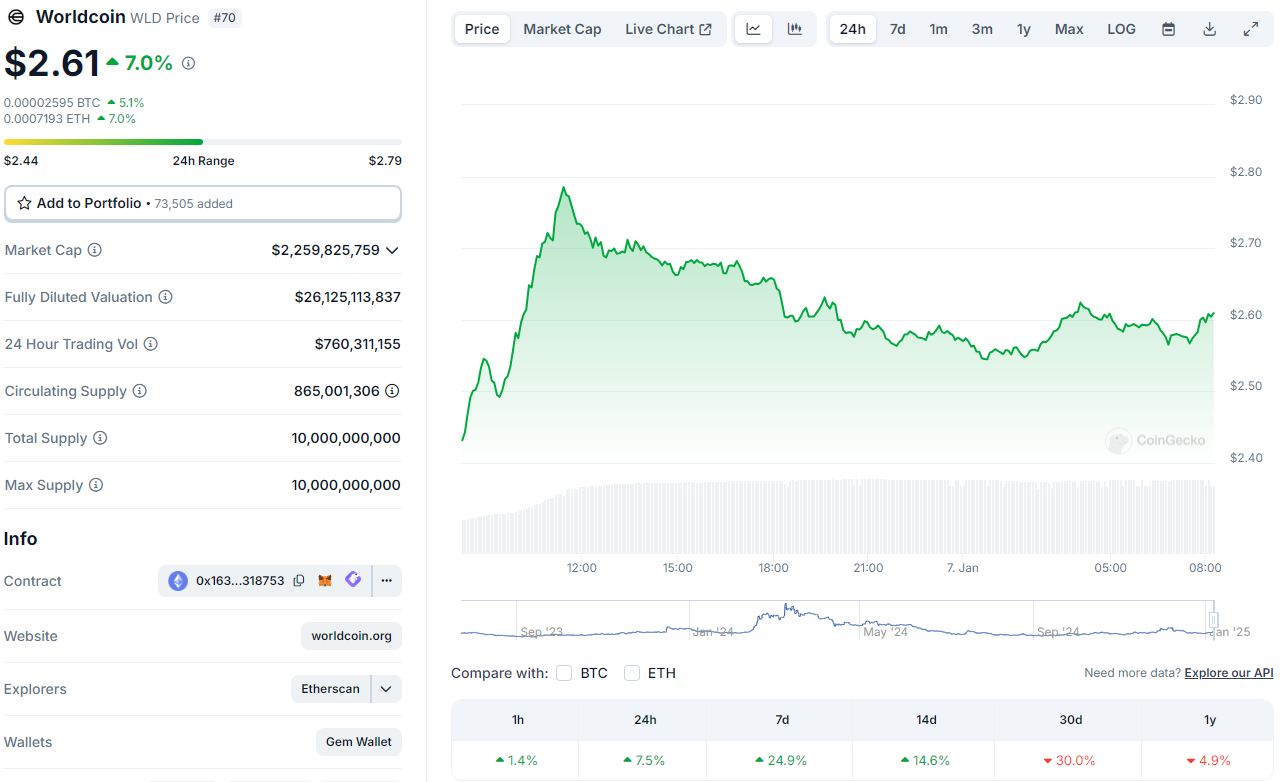Download chart data icon
1280x782 pixels.
[x=1209, y=29]
